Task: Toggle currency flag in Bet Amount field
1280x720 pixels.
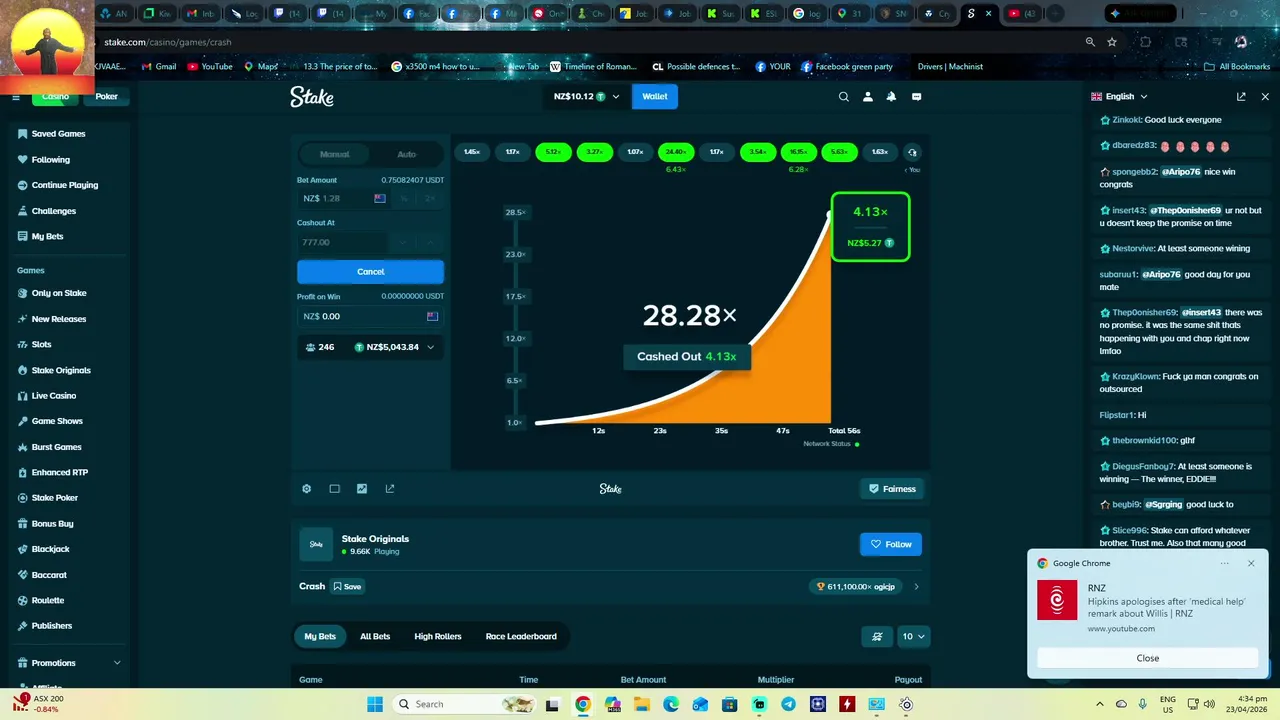Action: pyautogui.click(x=380, y=199)
